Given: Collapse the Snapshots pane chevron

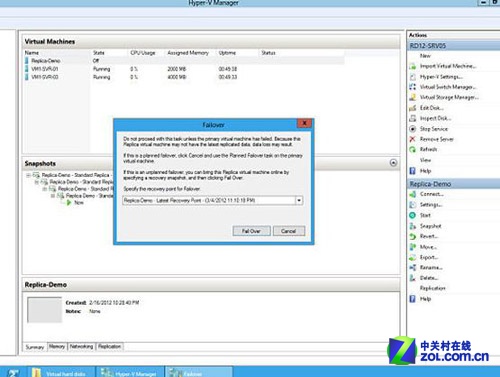Looking at the screenshot, I should pos(393,163).
